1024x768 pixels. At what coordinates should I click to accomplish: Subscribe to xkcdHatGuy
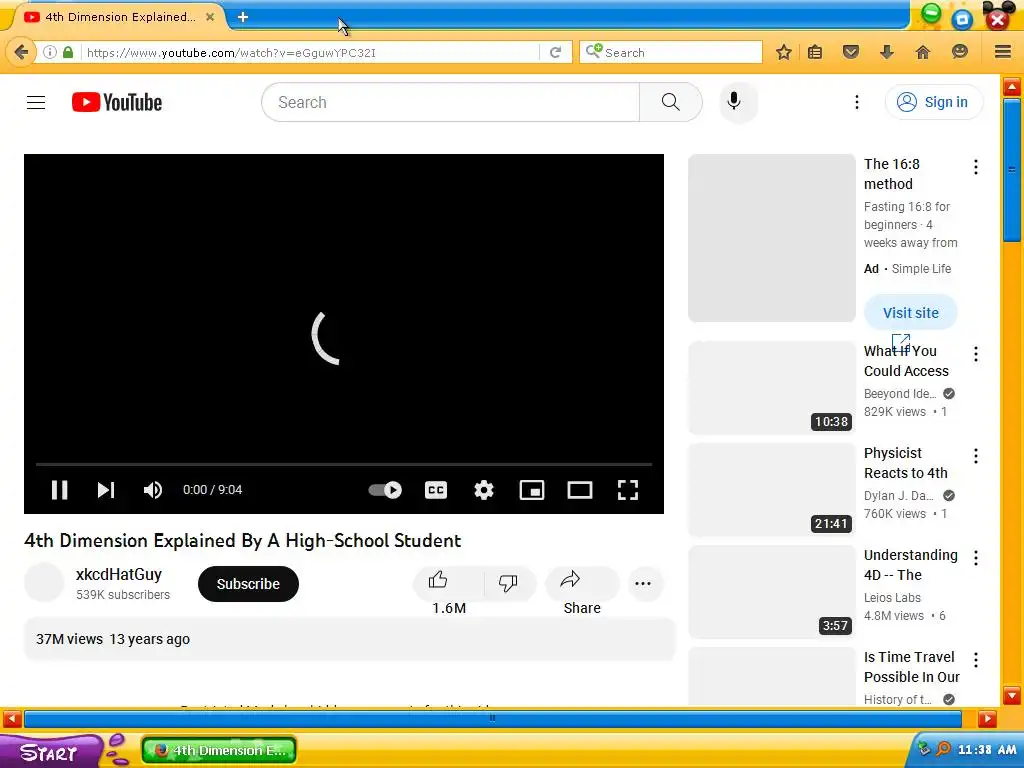(x=248, y=584)
